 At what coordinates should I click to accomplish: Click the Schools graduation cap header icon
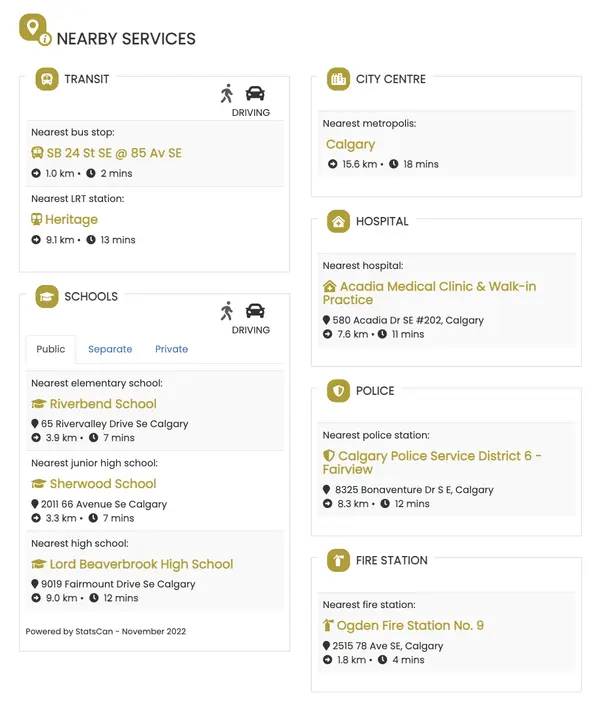point(47,296)
